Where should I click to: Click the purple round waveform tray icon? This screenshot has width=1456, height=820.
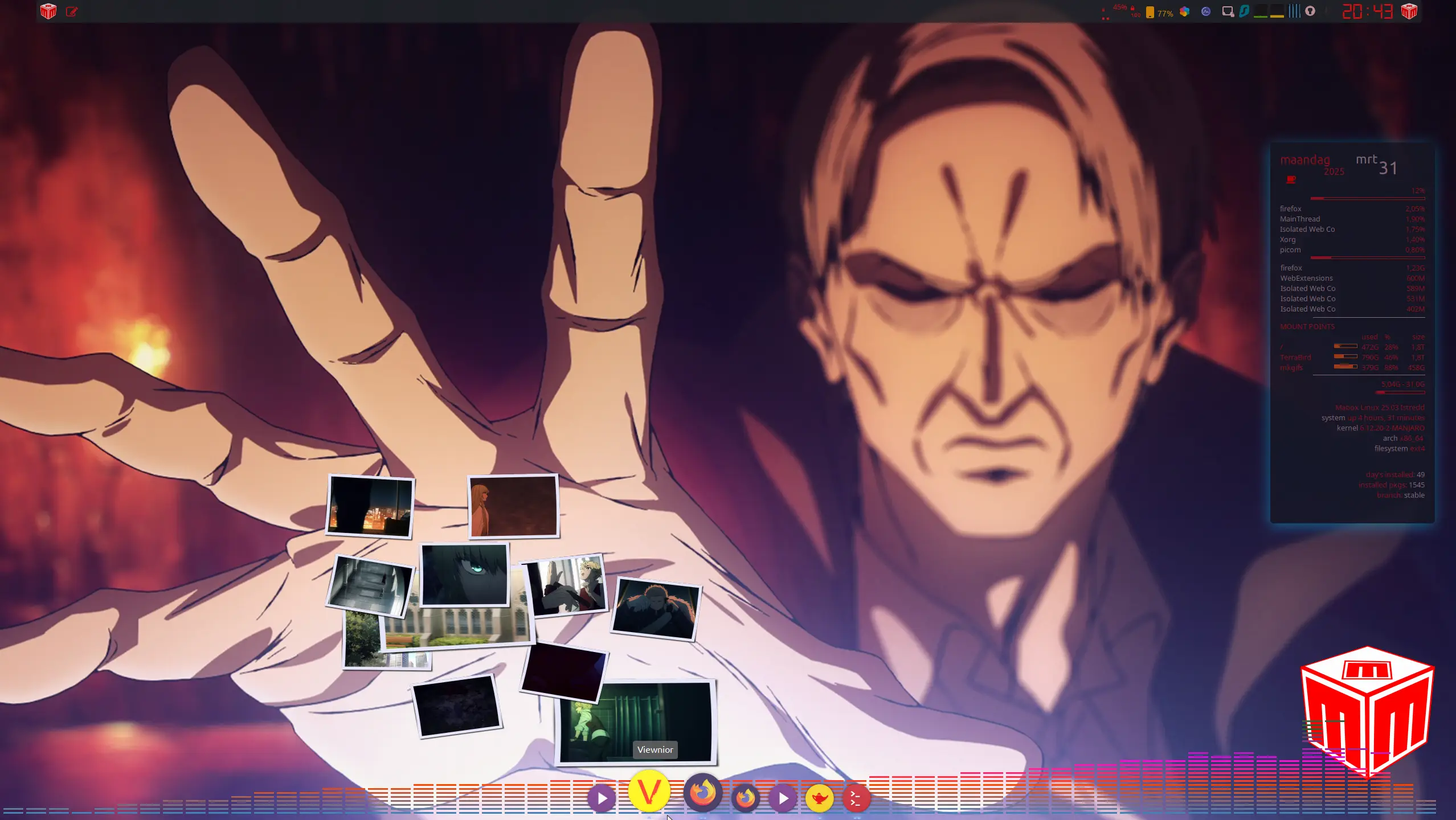point(1206,11)
